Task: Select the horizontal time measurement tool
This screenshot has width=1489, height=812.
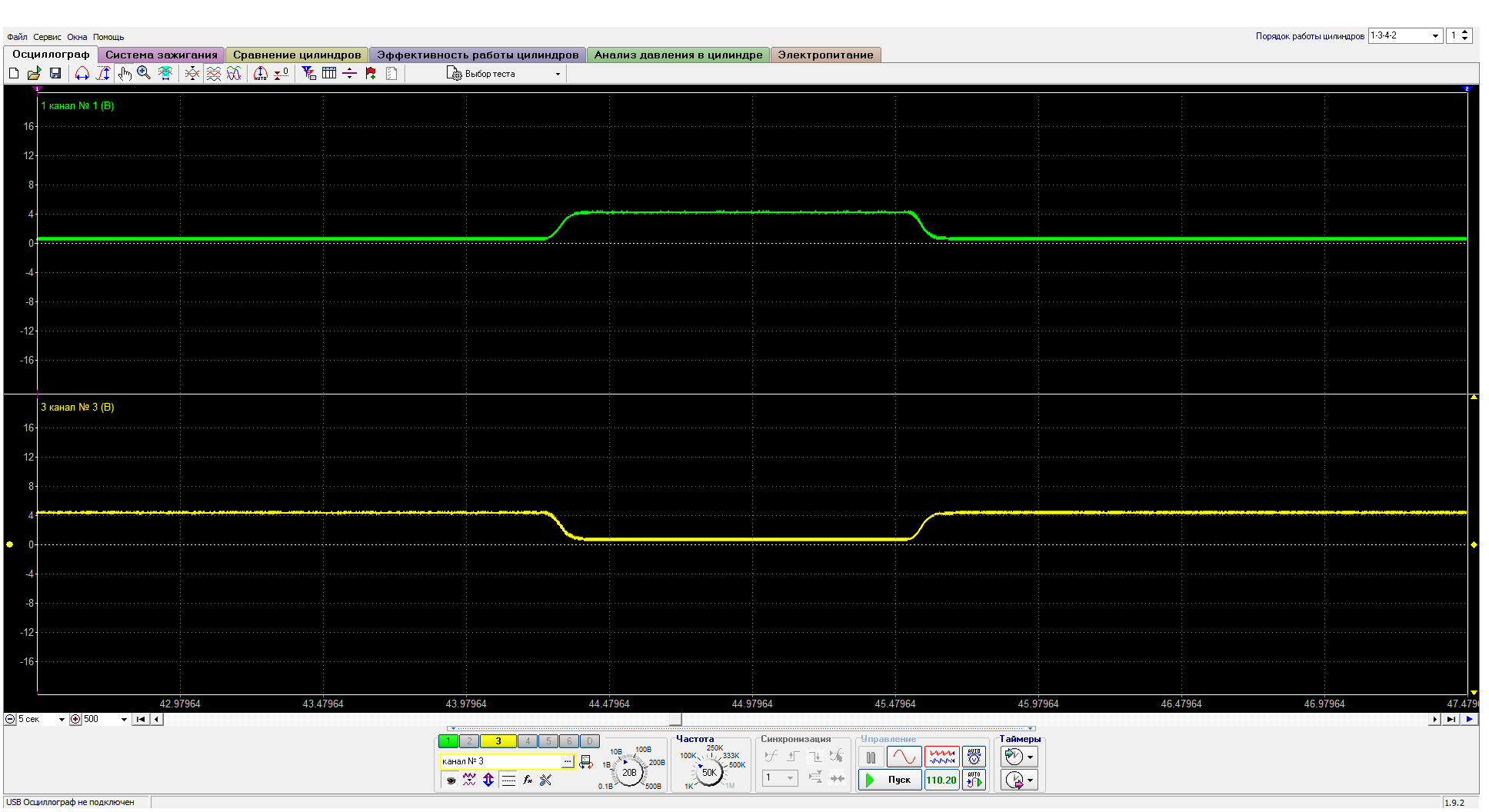Action: [x=82, y=73]
